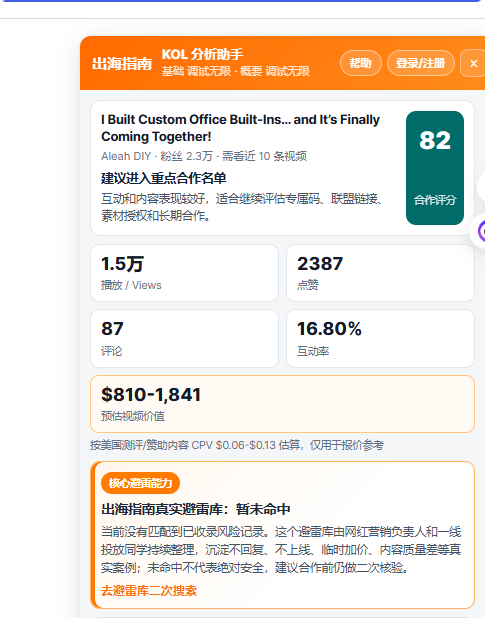Image resolution: width=485 pixels, height=618 pixels.
Task: Click the 基础 调试无限 · 概要 调试无限 subtitle
Action: click(236, 71)
